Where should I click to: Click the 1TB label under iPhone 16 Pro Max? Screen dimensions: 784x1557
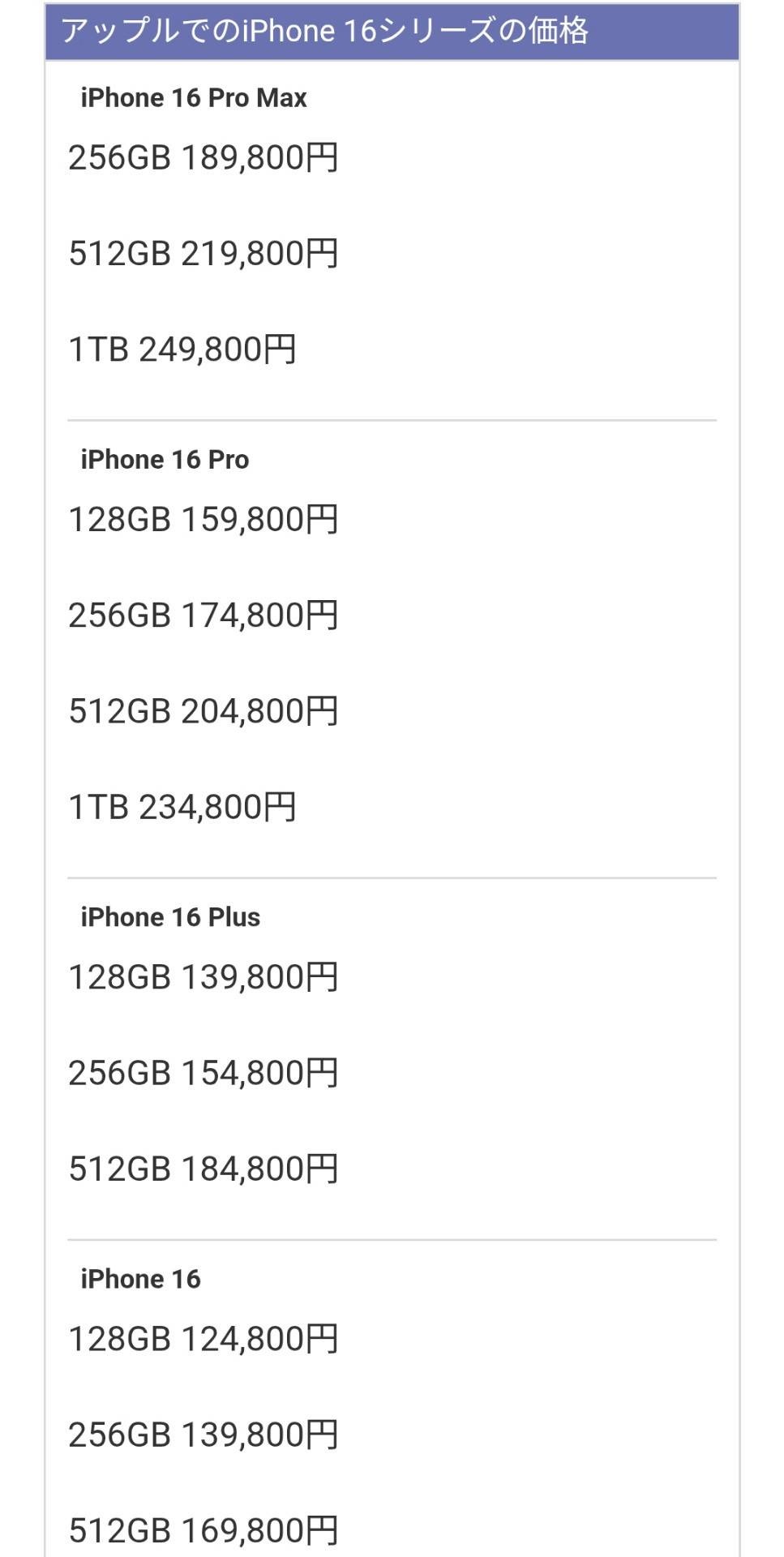pyautogui.click(x=98, y=350)
